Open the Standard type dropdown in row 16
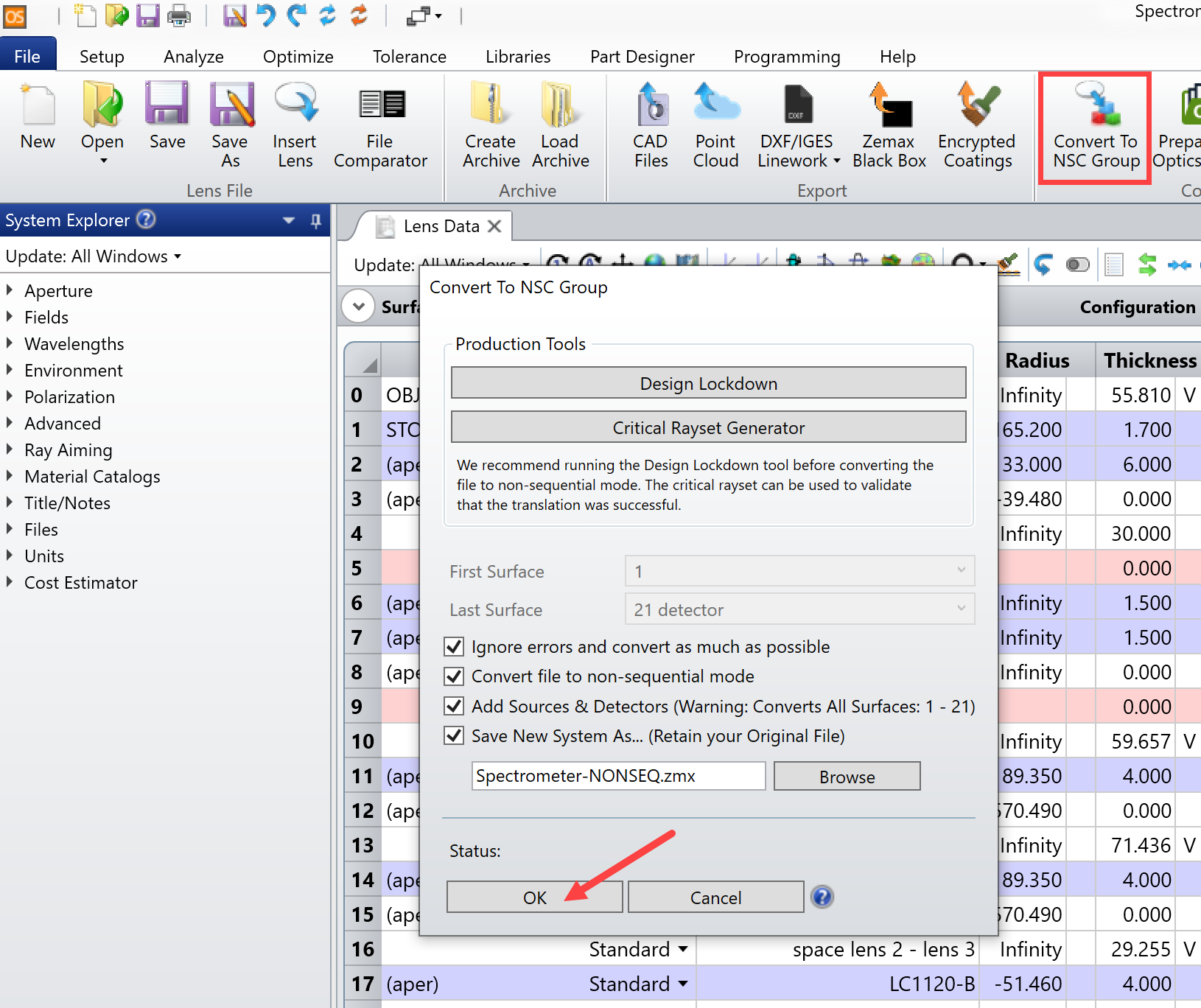The height and width of the screenshot is (1008, 1201). (683, 949)
